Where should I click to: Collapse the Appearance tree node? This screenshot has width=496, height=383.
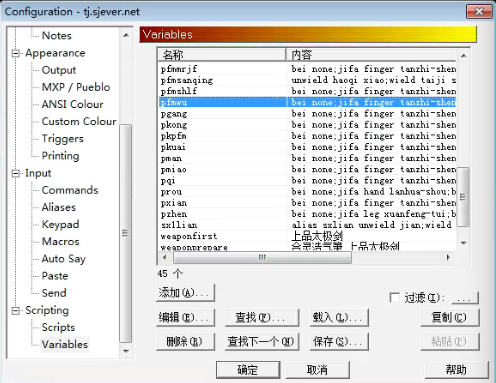click(x=16, y=53)
